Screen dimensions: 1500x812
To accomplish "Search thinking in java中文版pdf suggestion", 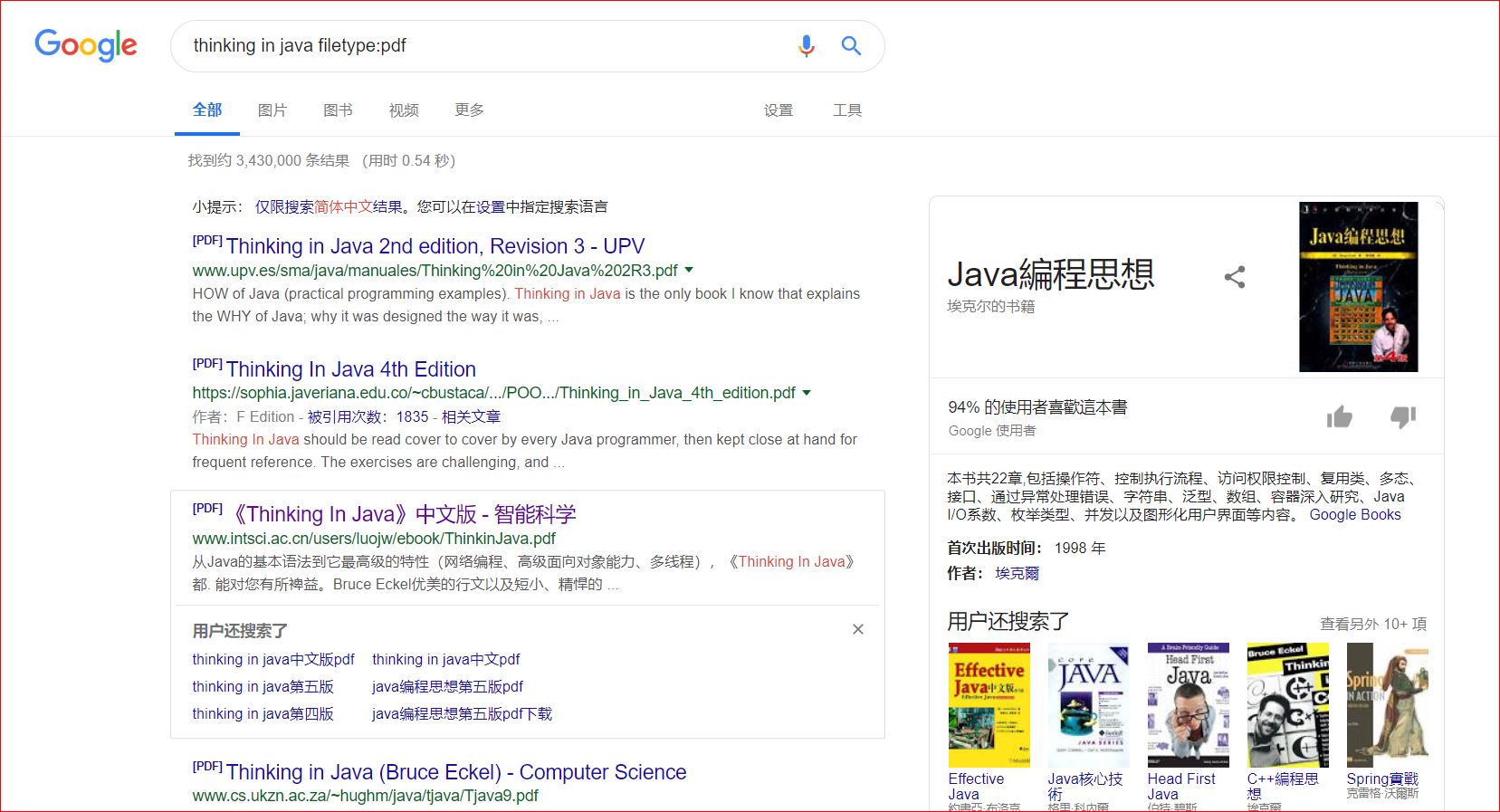I will [x=273, y=659].
